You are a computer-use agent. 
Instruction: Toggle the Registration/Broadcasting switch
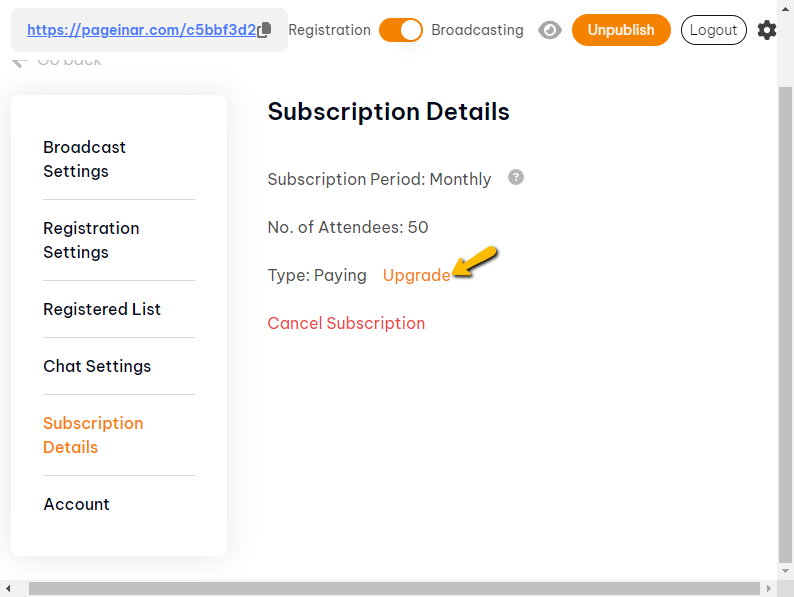pos(401,30)
